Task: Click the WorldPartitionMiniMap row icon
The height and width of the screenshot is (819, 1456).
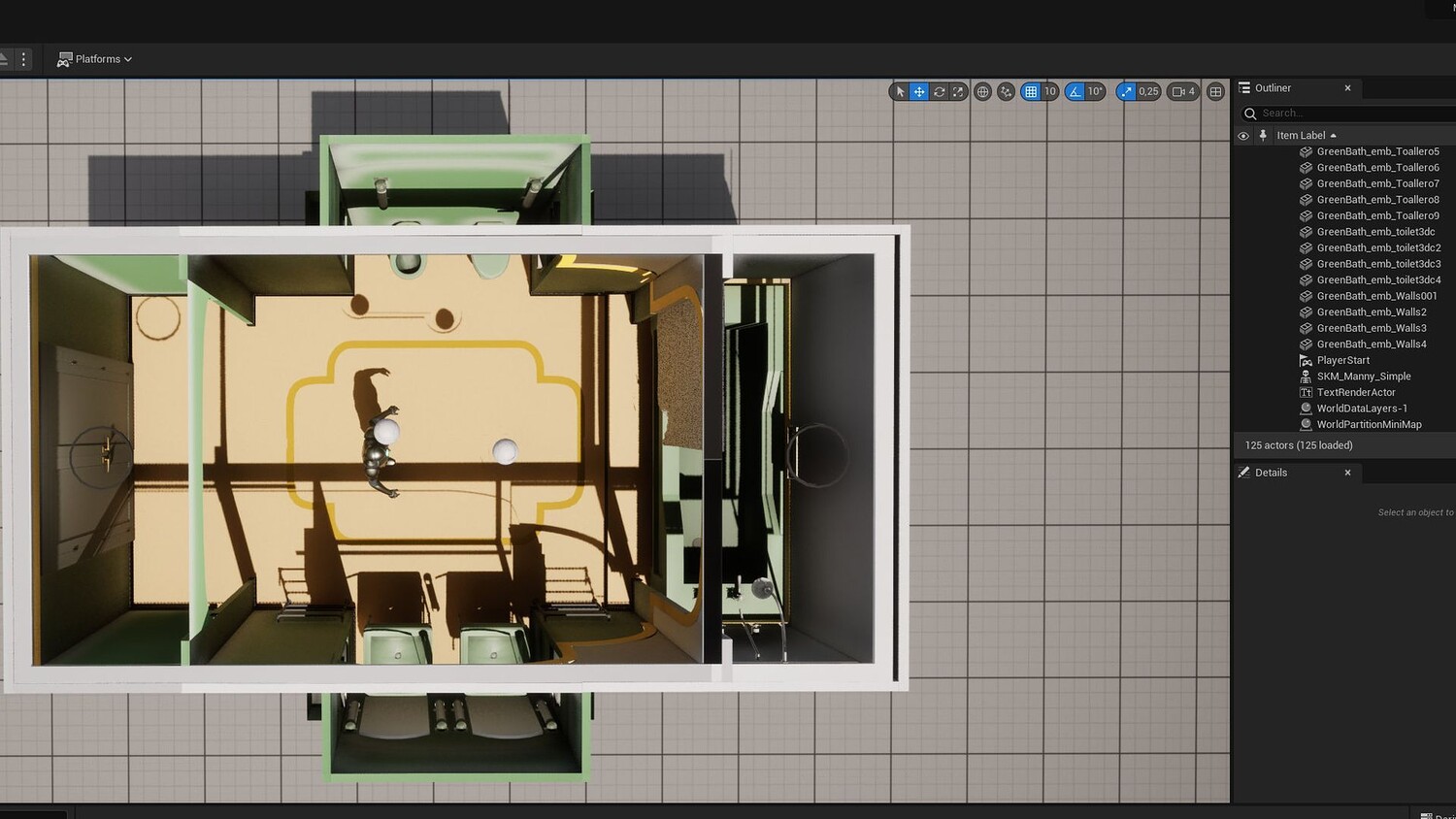Action: (x=1306, y=424)
